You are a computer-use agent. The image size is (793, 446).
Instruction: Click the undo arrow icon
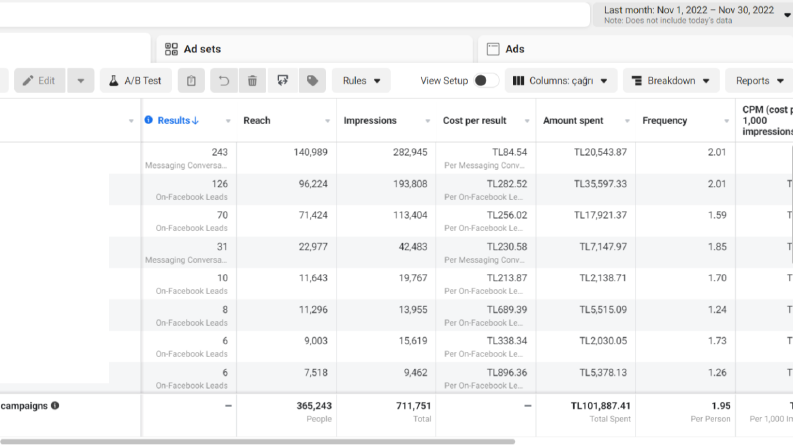[224, 80]
